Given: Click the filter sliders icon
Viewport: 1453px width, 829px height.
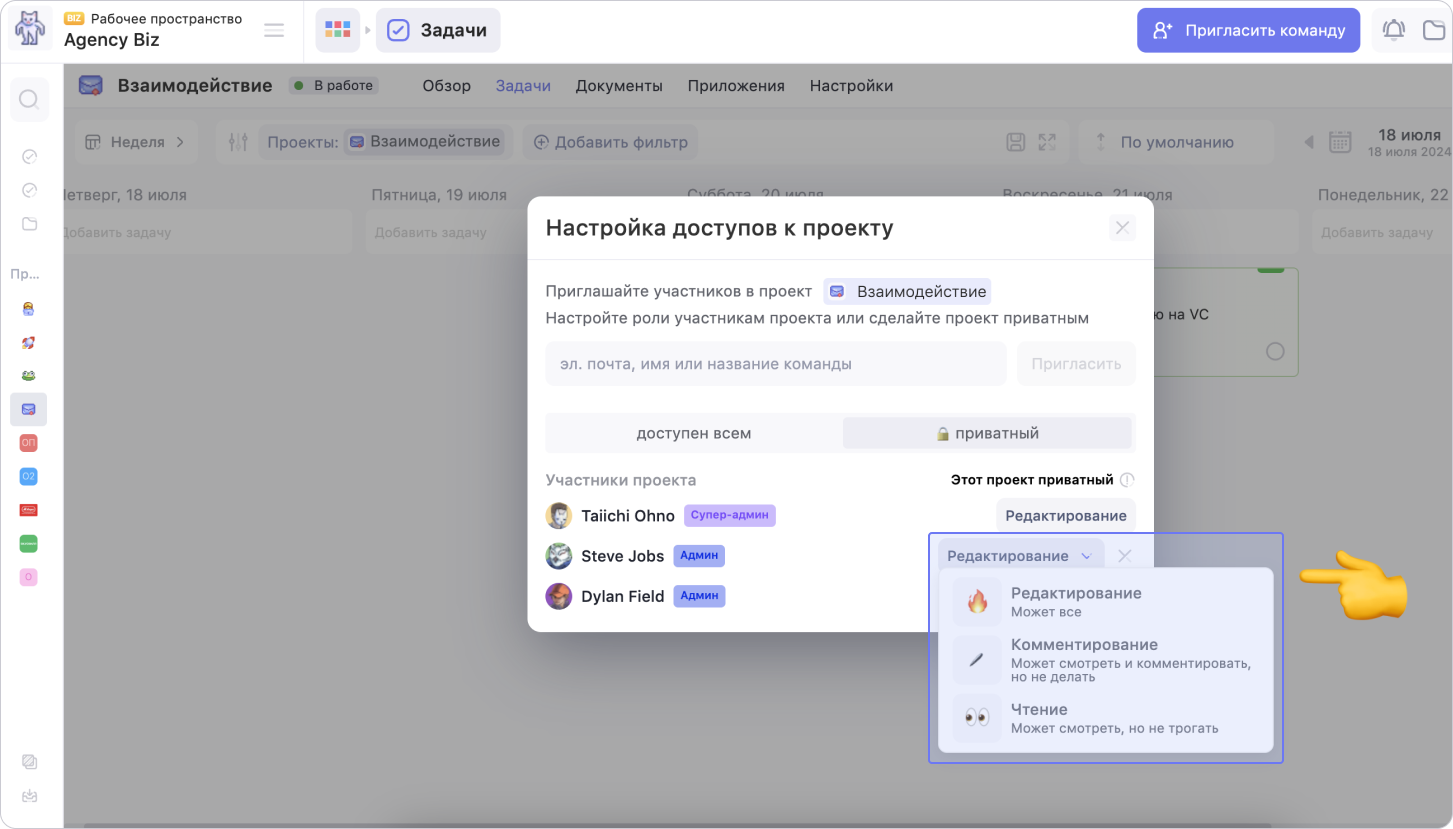Looking at the screenshot, I should tap(238, 142).
